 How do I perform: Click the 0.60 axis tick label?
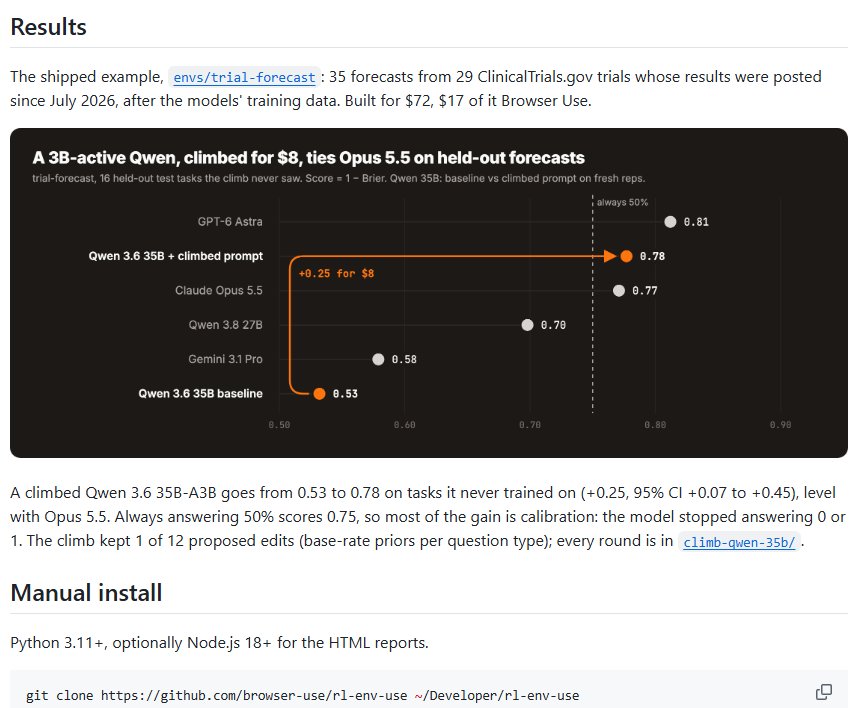(x=404, y=425)
